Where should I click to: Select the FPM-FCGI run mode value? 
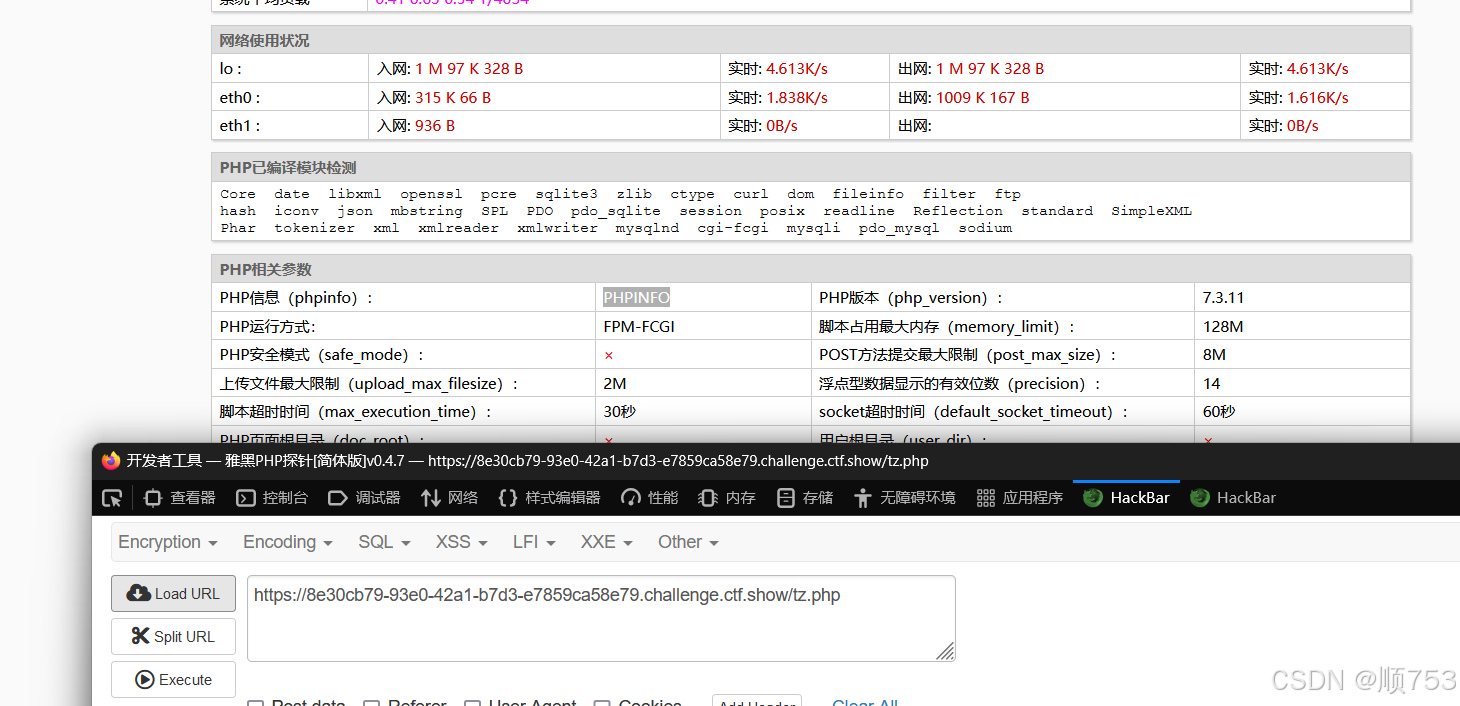click(639, 327)
